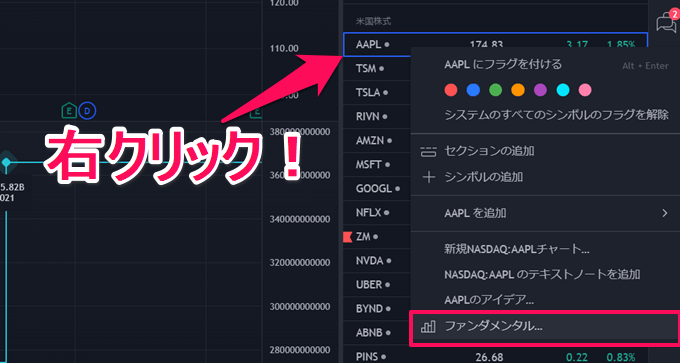Select AMZN in the watchlist
The image size is (680, 363).
point(369,141)
